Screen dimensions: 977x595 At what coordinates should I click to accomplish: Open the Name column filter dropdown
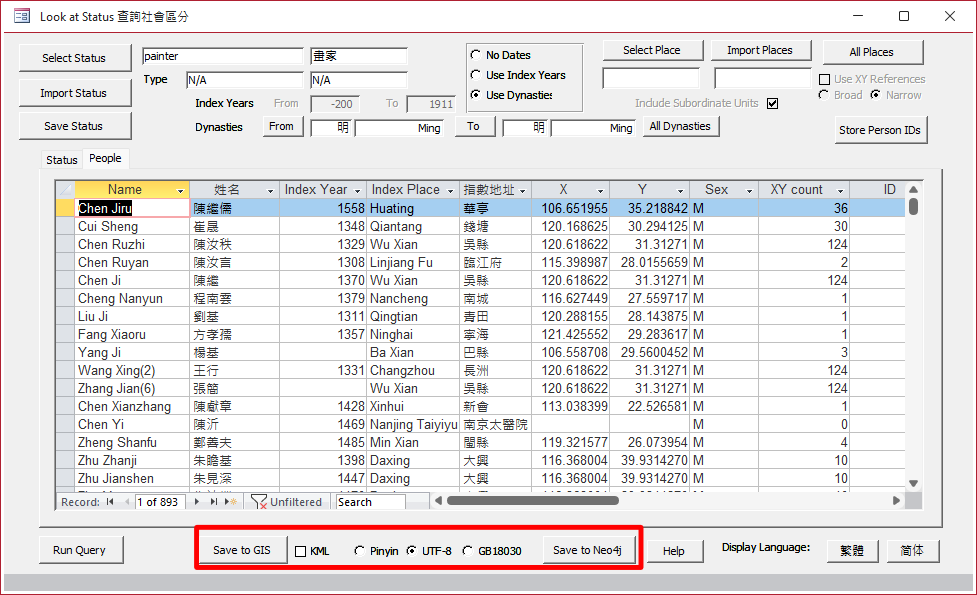181,190
